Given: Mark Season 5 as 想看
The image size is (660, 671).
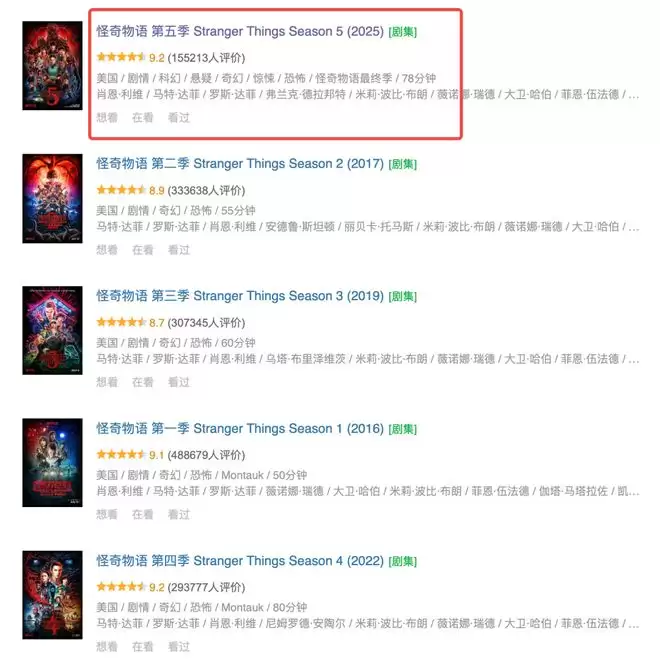Looking at the screenshot, I should pos(107,117).
